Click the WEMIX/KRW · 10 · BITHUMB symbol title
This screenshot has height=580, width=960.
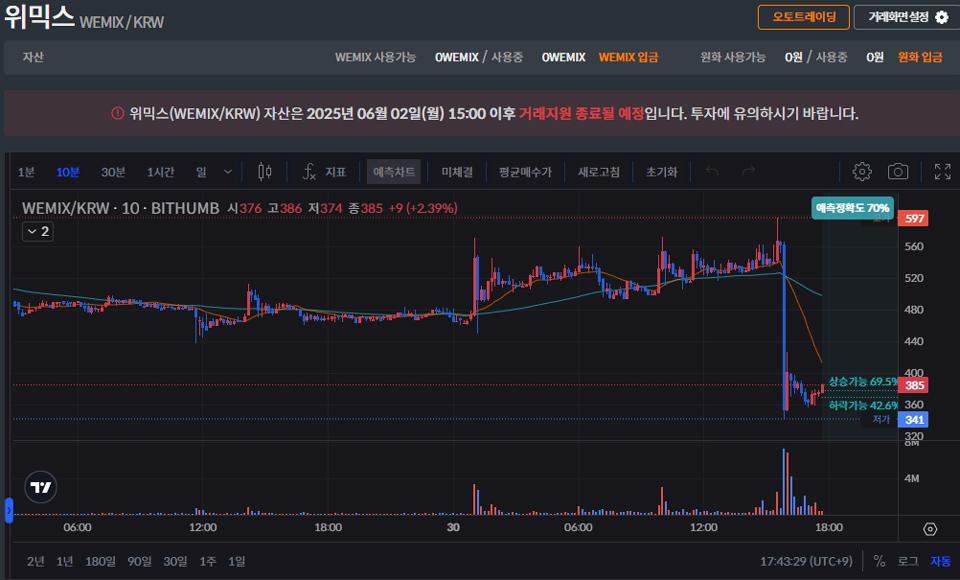click(121, 208)
